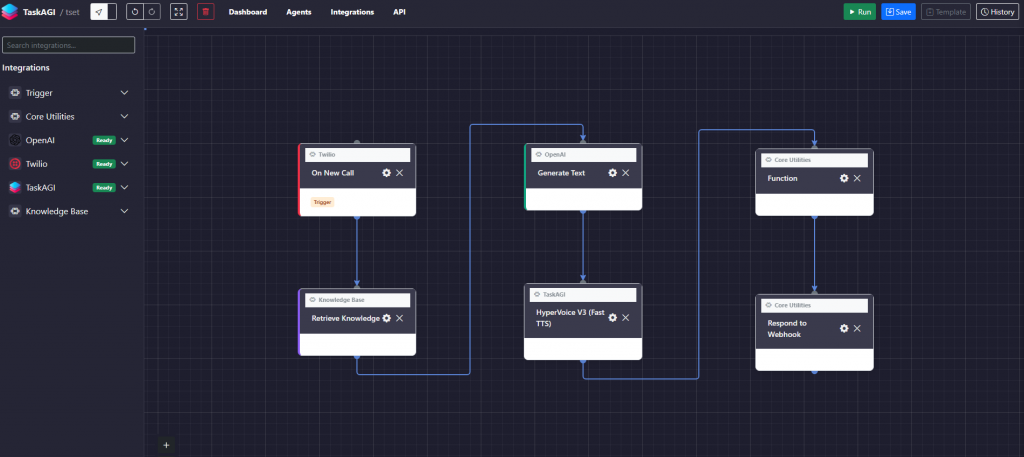Viewport: 1024px width, 457px height.
Task: Expand the Twilio integrations group
Action: (124, 164)
